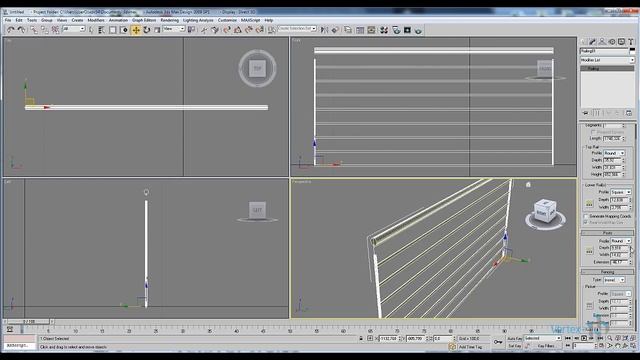Open the Schematic View icon
Screen dimensions: 640x360
(371, 30)
